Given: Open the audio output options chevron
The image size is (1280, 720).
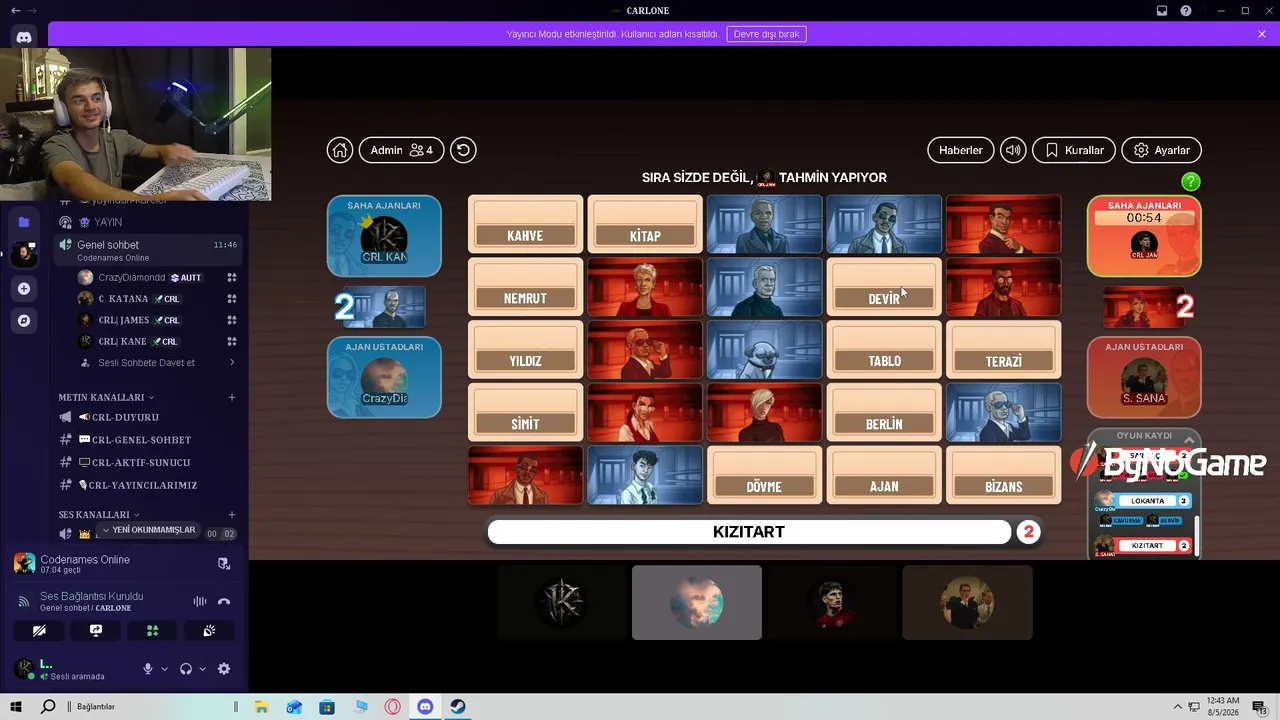Looking at the screenshot, I should [x=202, y=669].
